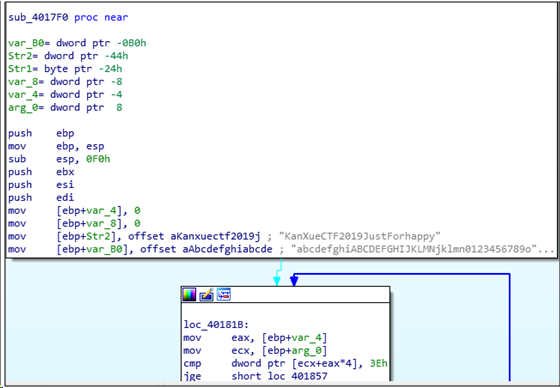Click the '[ebp+var_B0]' operand
Viewport: 560px width, 388px height.
pos(95,249)
